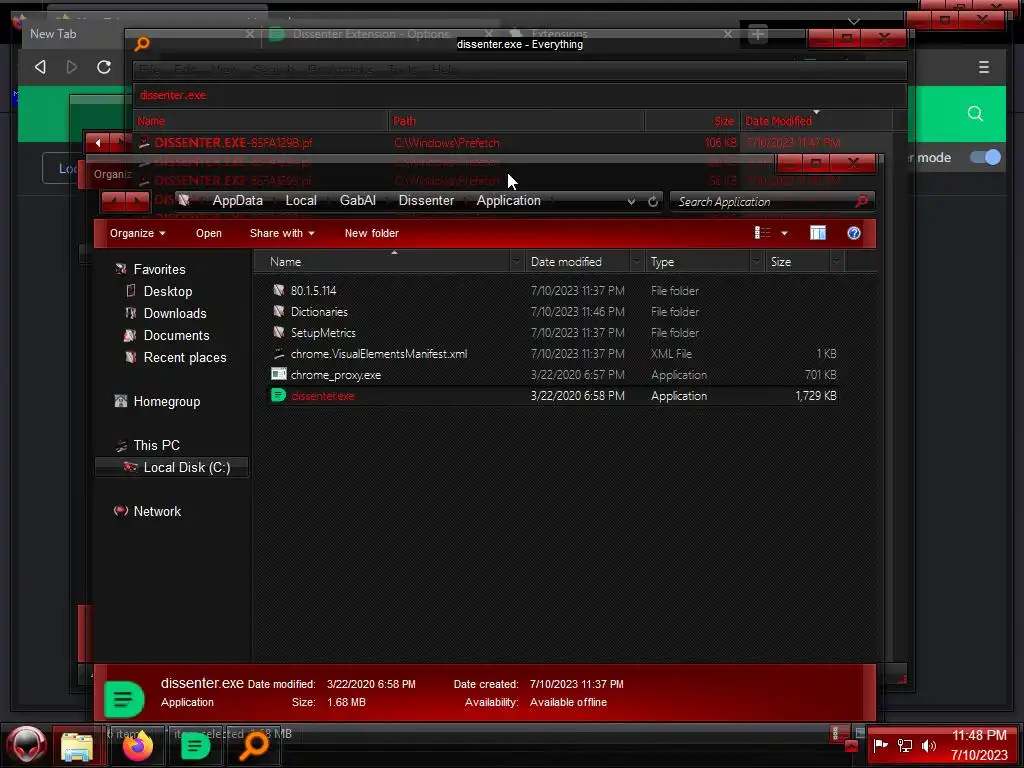The image size is (1024, 768).
Task: Open Name column filter dropdown
Action: pos(516,262)
